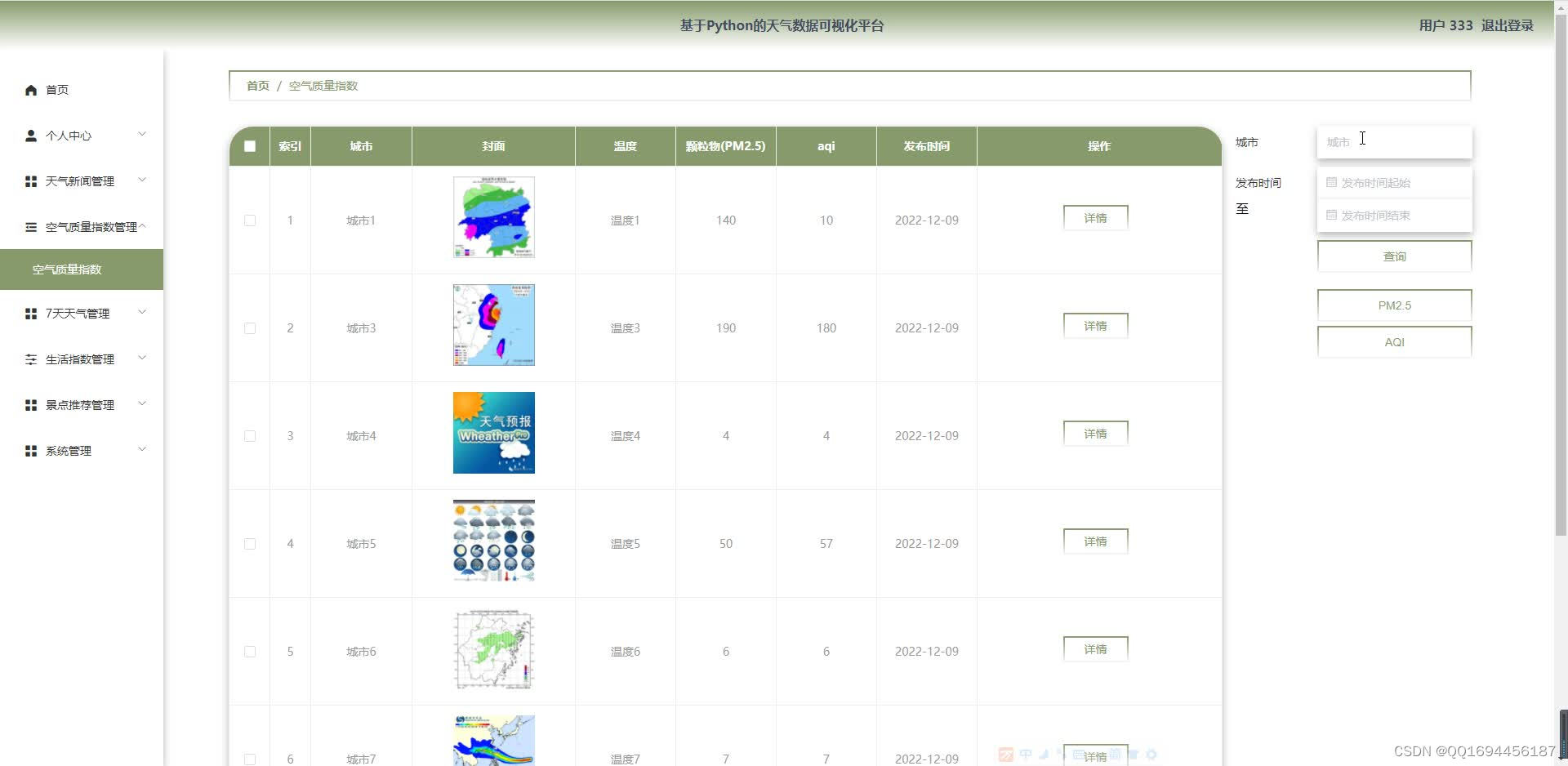Image resolution: width=1568 pixels, height=766 pixels.
Task: Expand the 景点推荐管理 menu chevron
Action: pyautogui.click(x=142, y=403)
